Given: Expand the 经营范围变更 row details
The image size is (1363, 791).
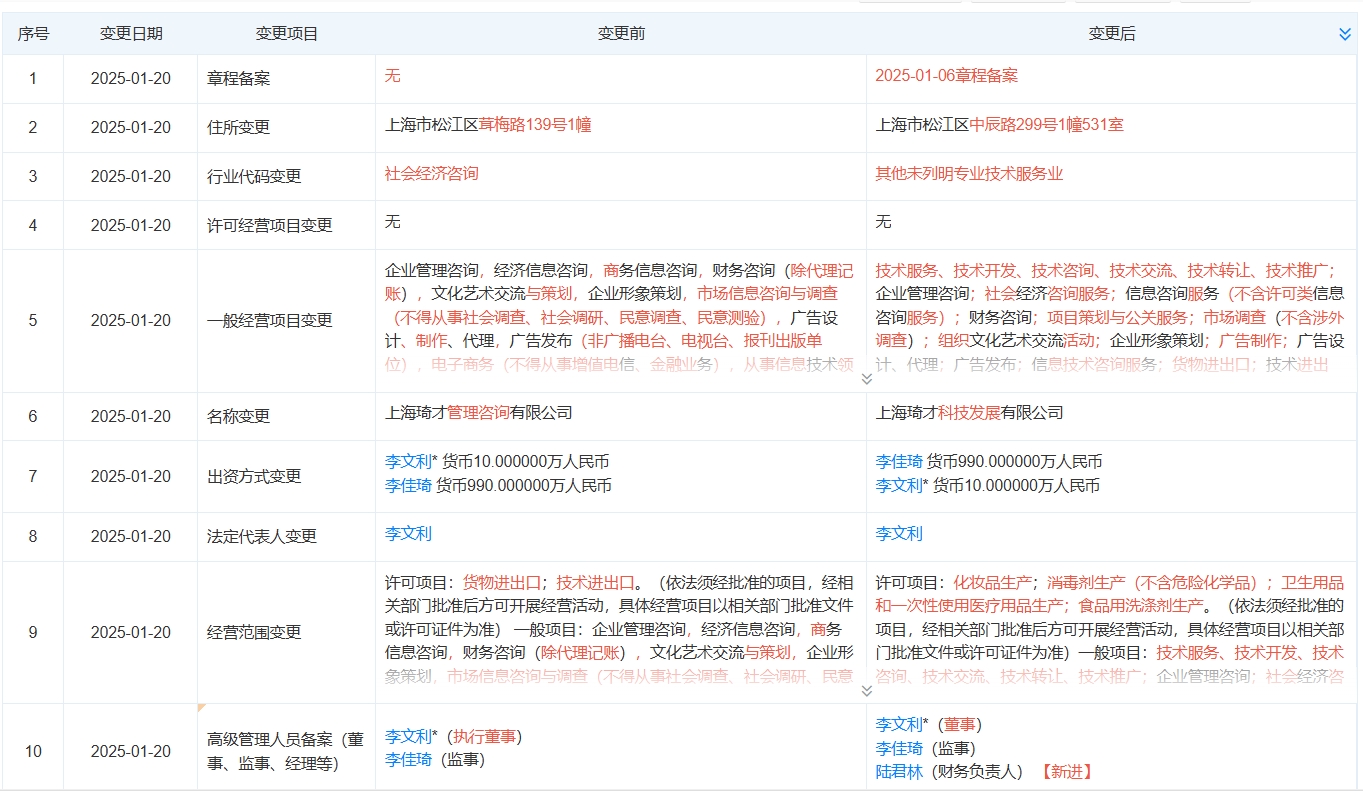Looking at the screenshot, I should click(x=866, y=690).
